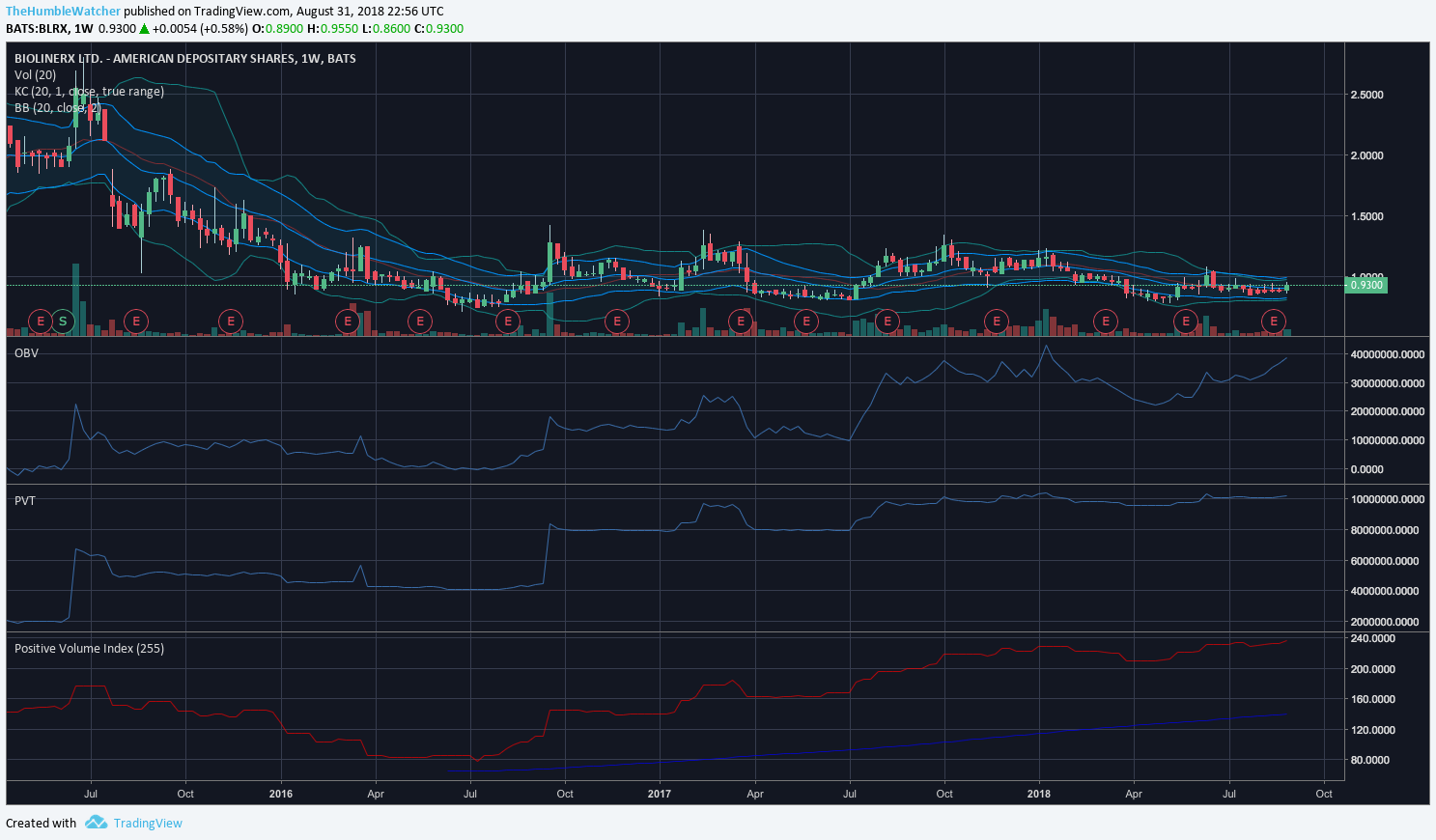The image size is (1436, 840).
Task: Click the 2017 time axis label
Action: [x=660, y=794]
